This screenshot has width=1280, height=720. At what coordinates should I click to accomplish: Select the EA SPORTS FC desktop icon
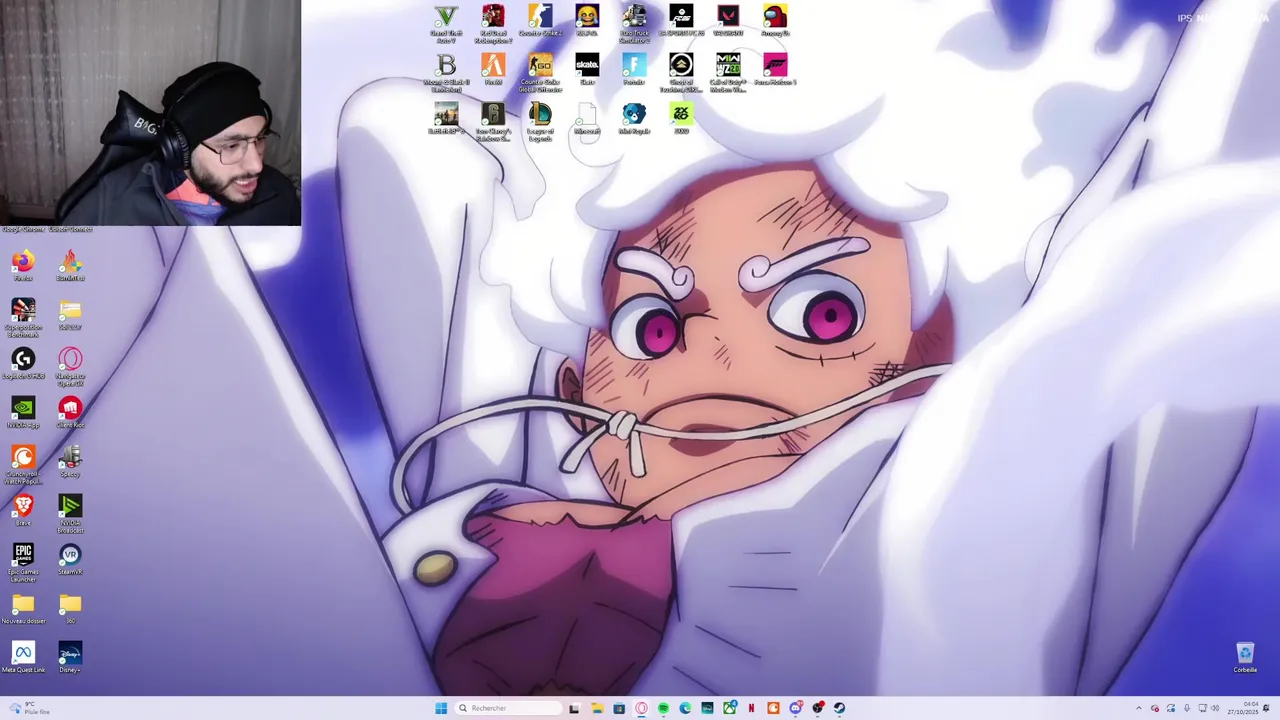[681, 21]
